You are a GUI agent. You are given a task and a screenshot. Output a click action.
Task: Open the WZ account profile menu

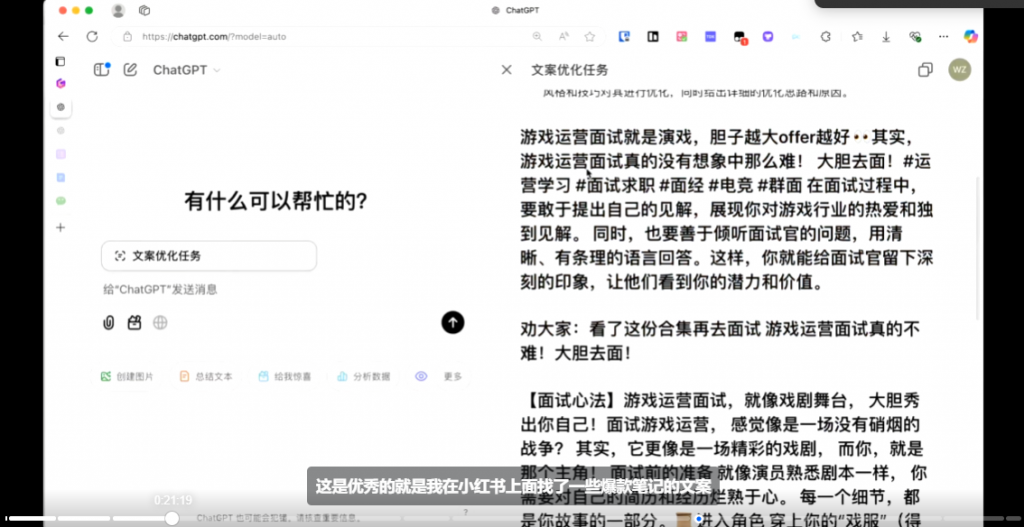[x=959, y=70]
